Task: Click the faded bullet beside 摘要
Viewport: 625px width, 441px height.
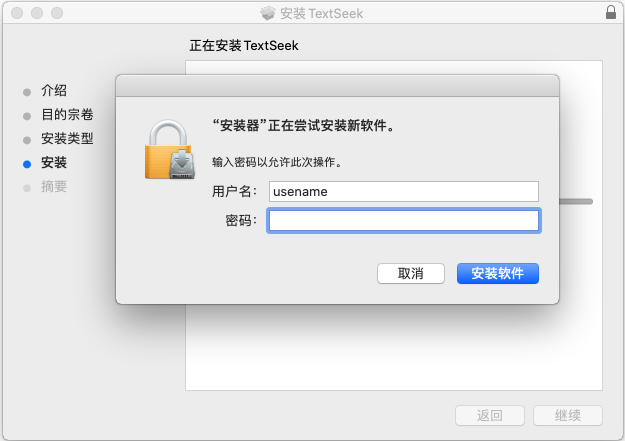Action: (x=27, y=188)
